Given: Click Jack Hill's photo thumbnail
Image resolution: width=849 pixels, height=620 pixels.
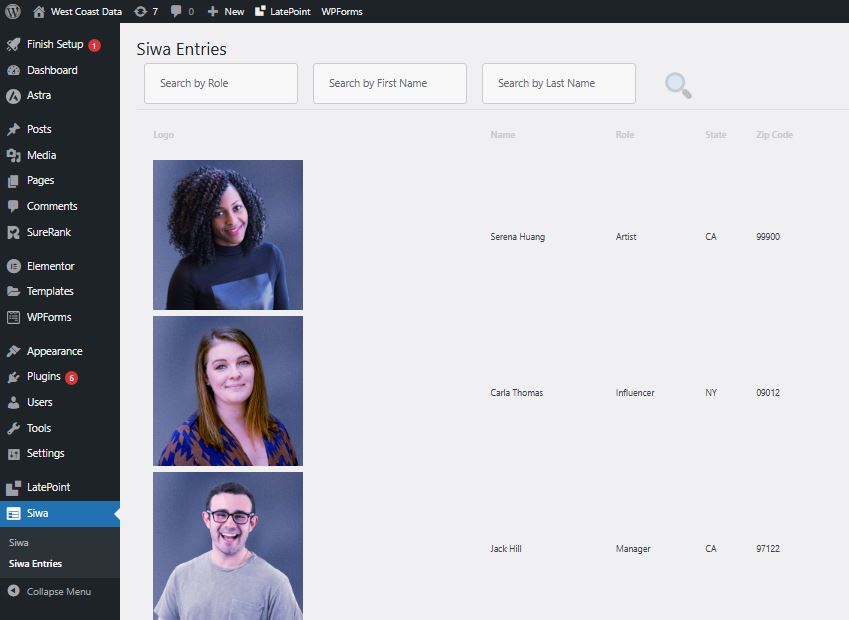Looking at the screenshot, I should 228,546.
